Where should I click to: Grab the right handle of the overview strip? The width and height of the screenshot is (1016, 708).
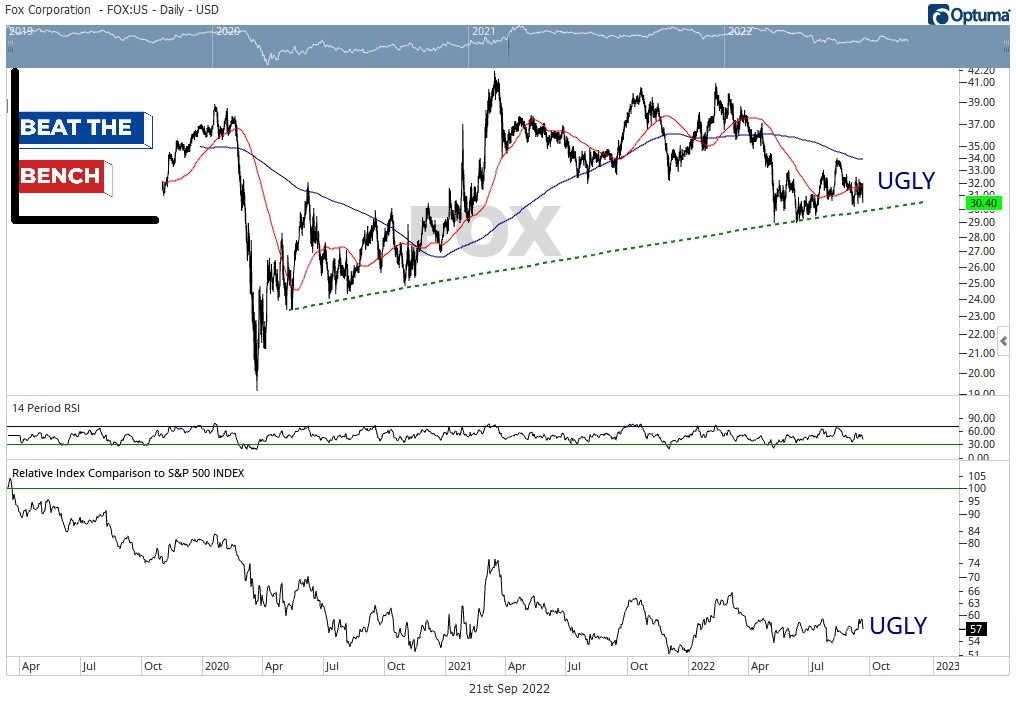pos(1006,47)
